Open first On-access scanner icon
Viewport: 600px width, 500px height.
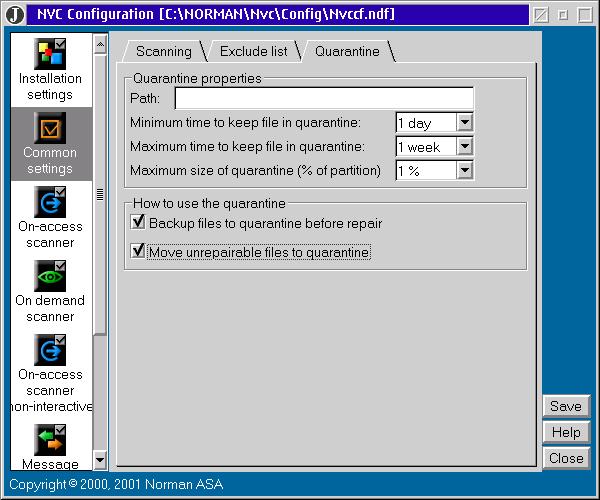click(x=50, y=202)
